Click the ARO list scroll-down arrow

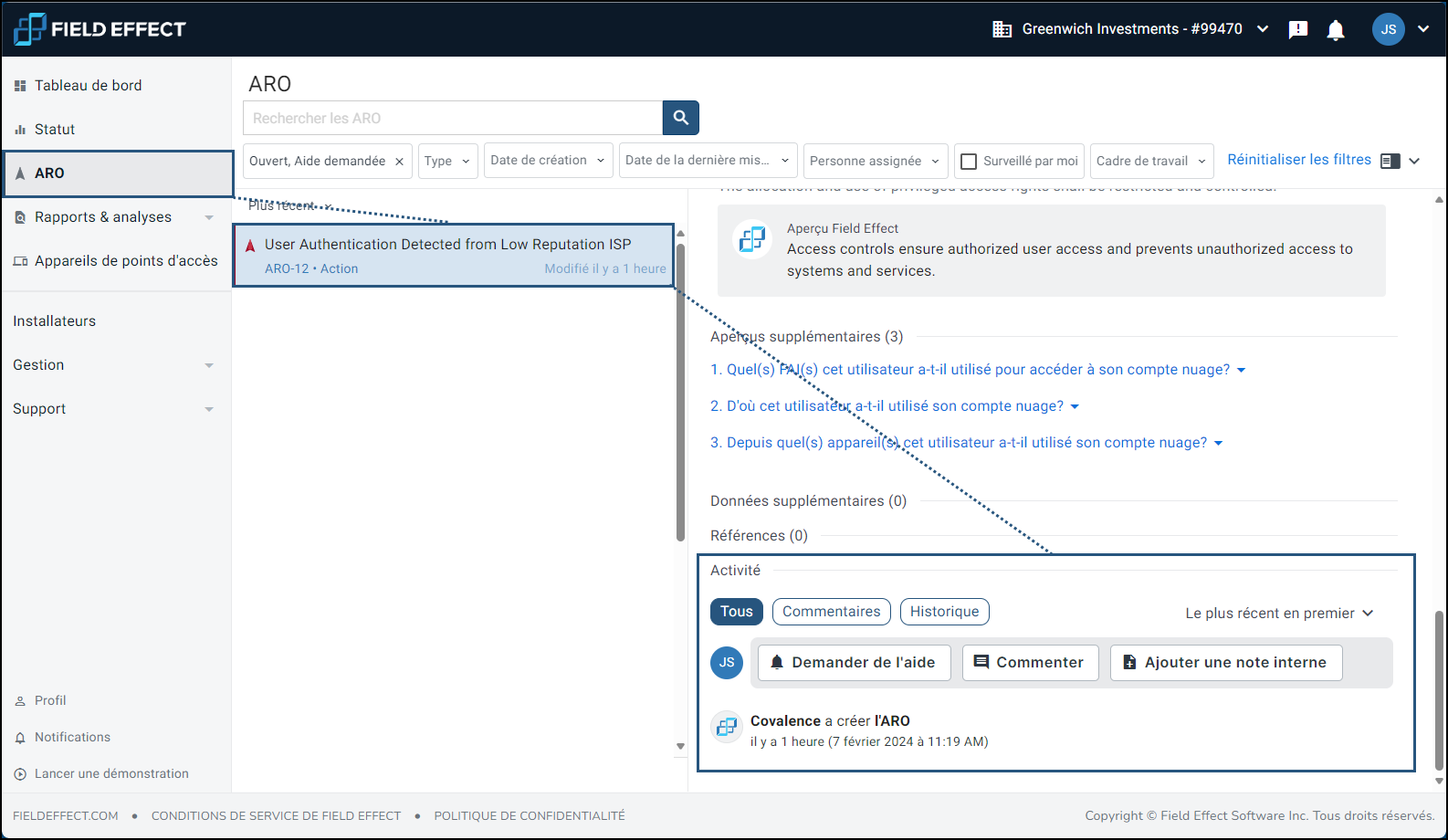[x=680, y=746]
